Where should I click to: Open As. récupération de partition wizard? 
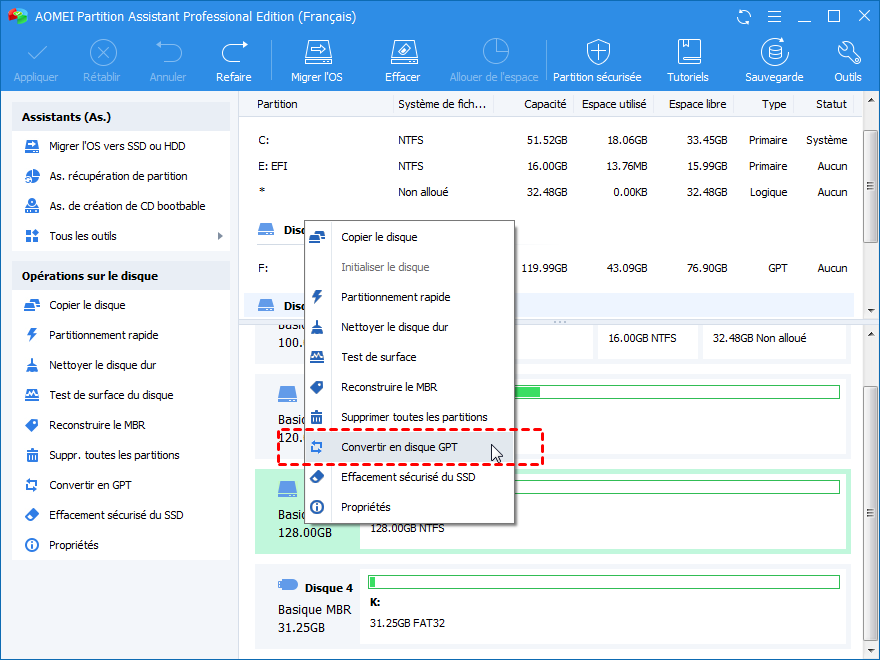[118, 176]
